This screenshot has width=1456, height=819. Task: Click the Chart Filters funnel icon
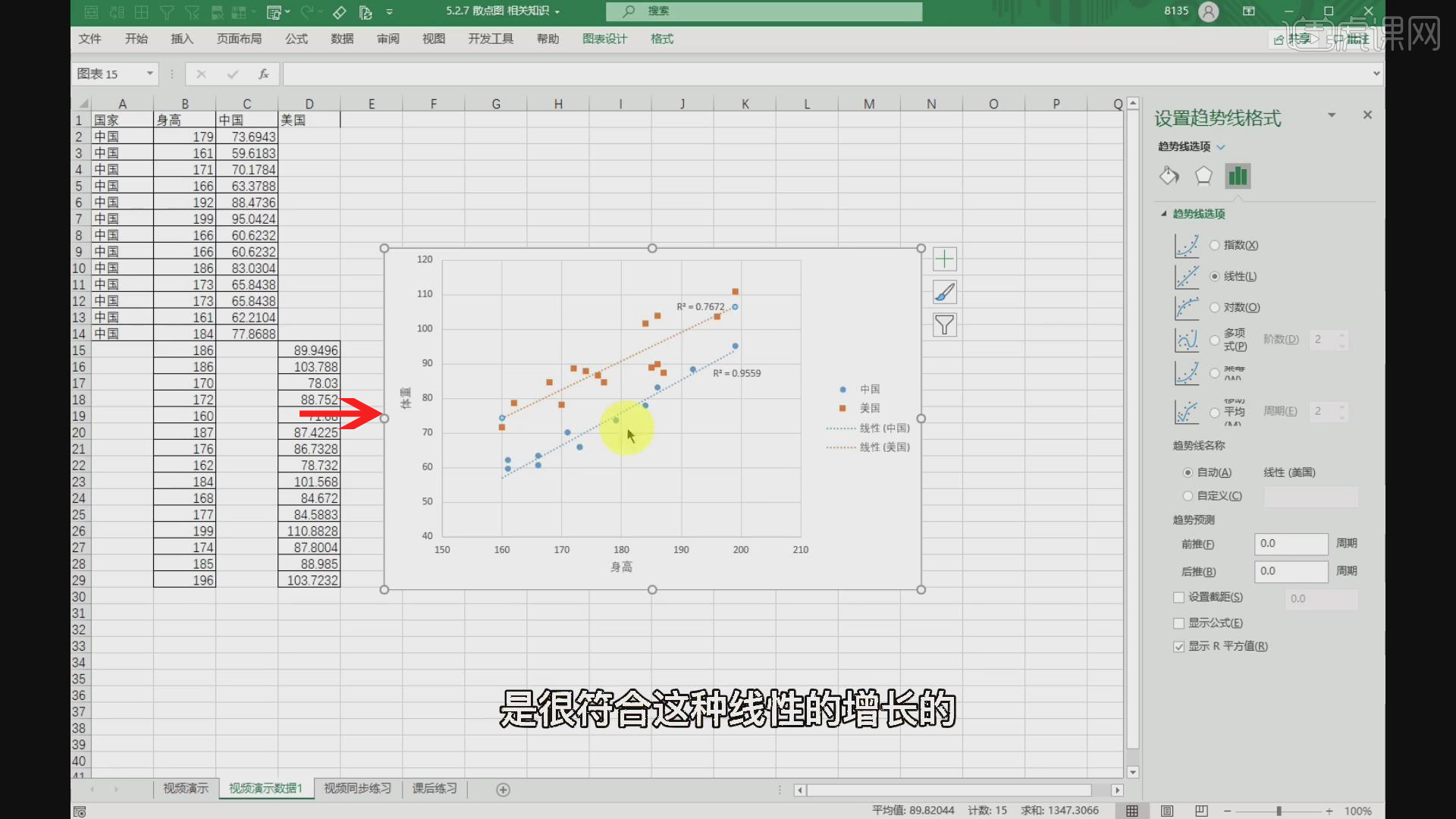944,325
